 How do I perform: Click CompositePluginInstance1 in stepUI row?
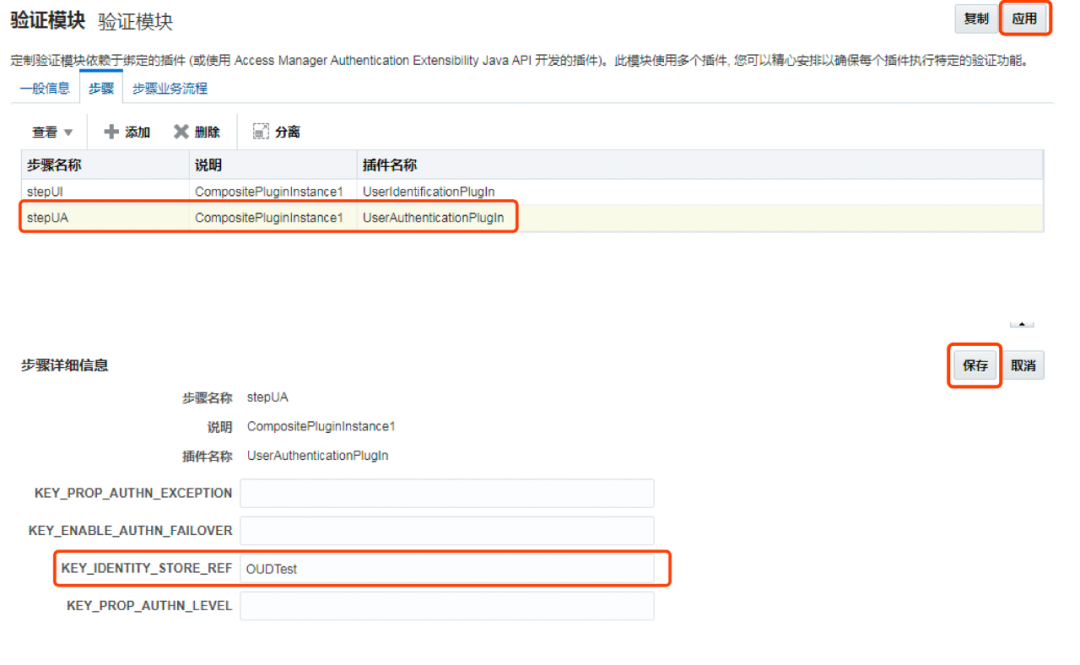pos(269,192)
